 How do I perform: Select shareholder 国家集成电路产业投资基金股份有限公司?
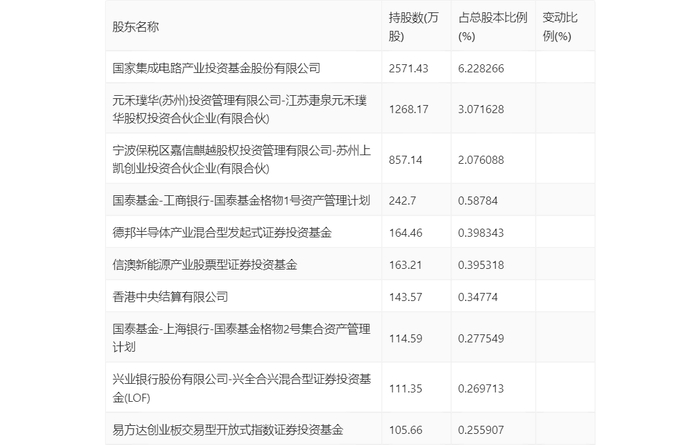[x=217, y=68]
